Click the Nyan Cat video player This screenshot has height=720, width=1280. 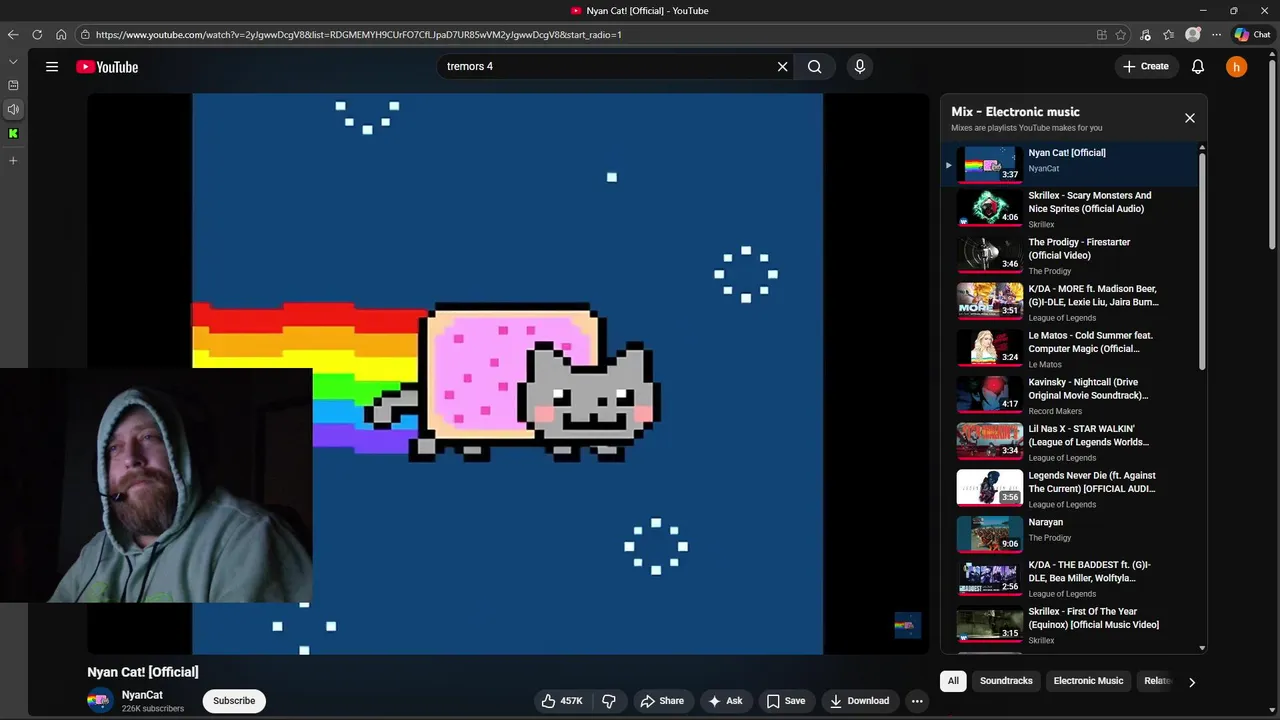tap(508, 374)
